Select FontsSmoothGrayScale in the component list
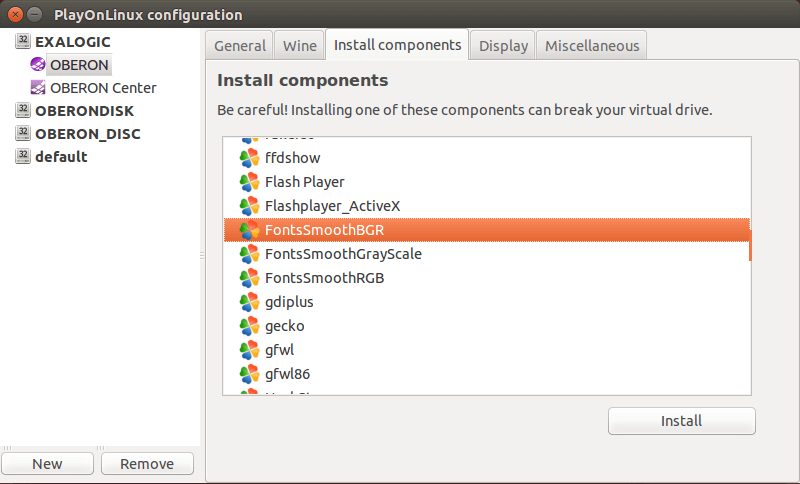 tap(343, 254)
